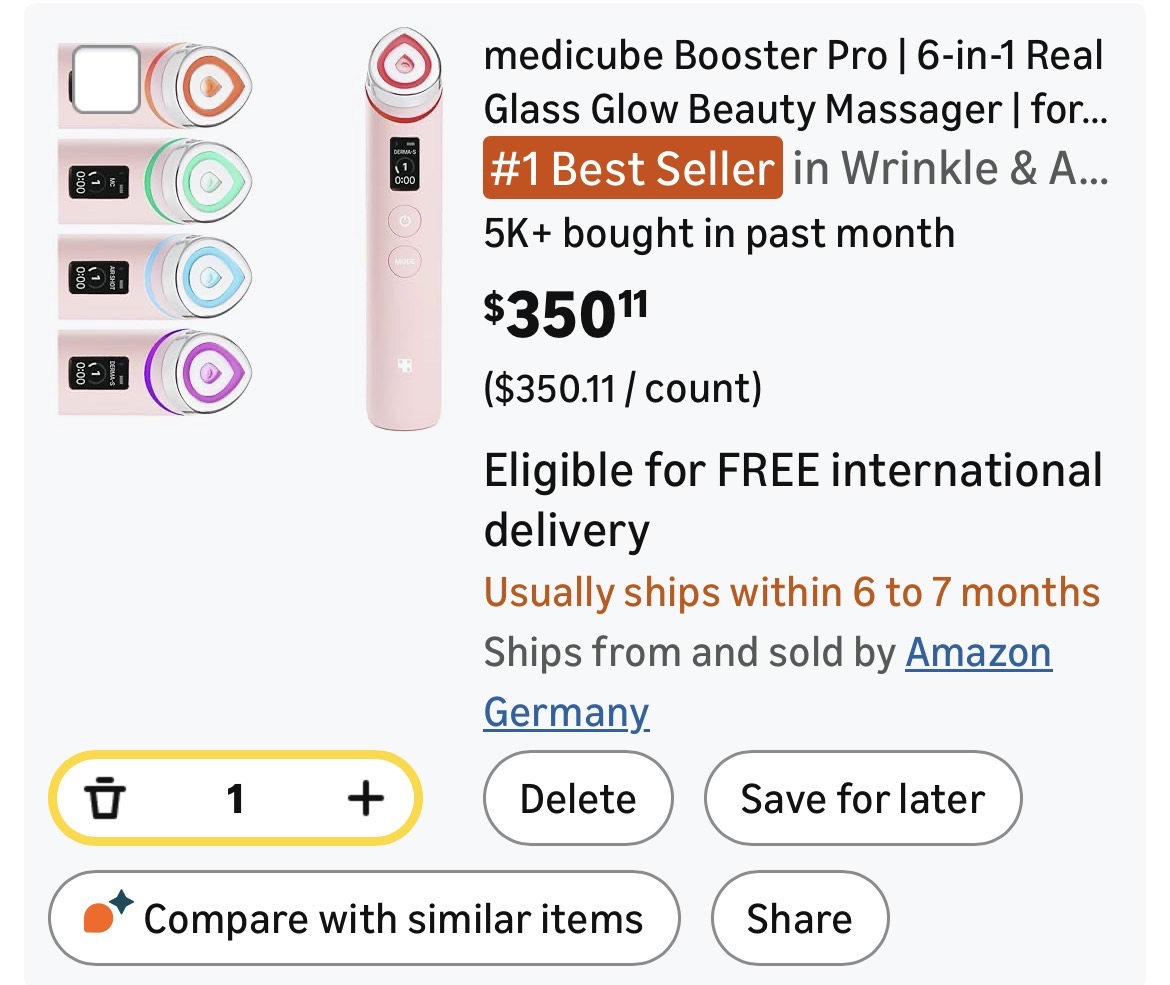The height and width of the screenshot is (985, 1170).
Task: Open the Wrinkle category link
Action: [x=950, y=169]
